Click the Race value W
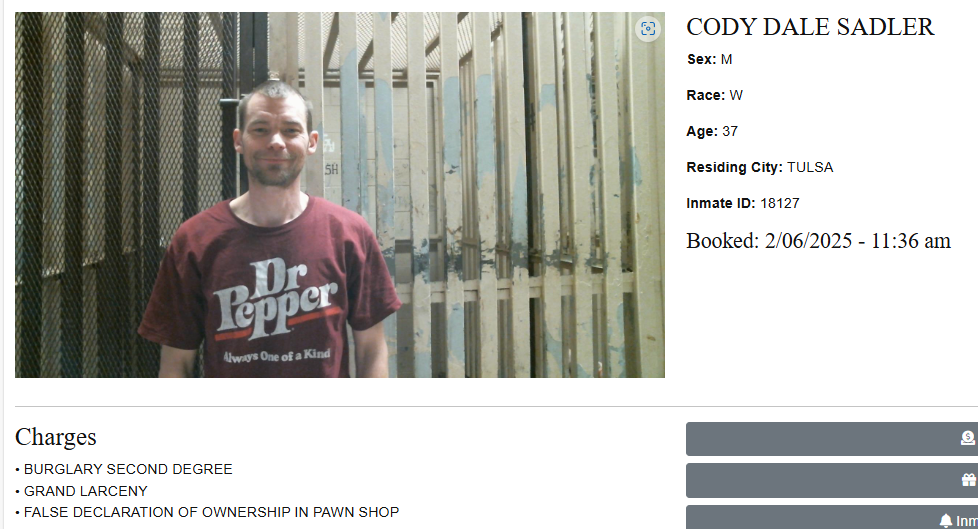This screenshot has width=978, height=529. pos(736,95)
